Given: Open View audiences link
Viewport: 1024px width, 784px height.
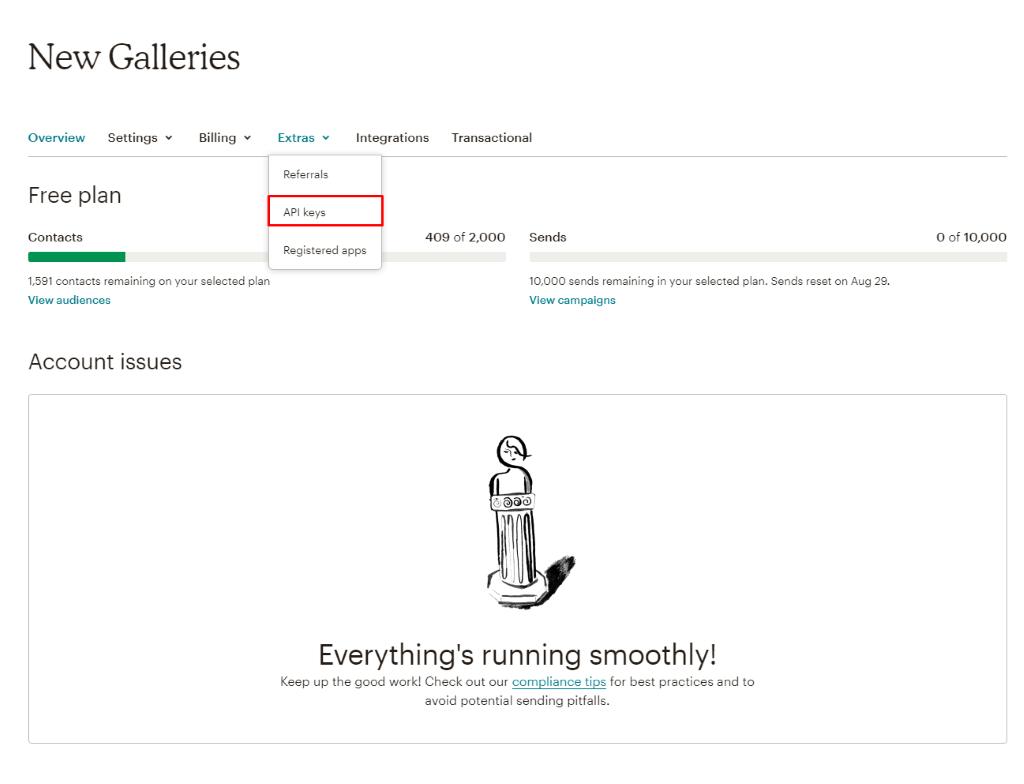Looking at the screenshot, I should [x=69, y=299].
